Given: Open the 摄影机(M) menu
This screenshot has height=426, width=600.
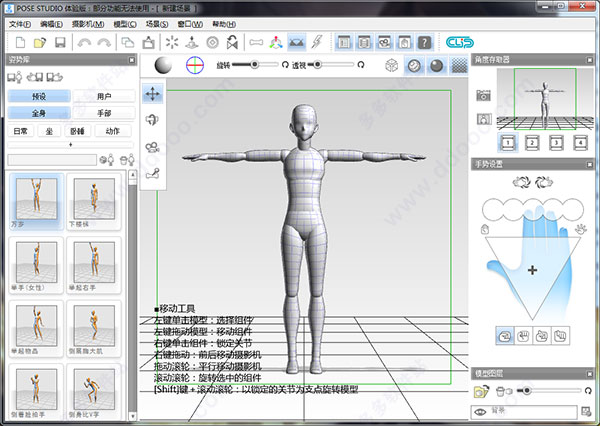Looking at the screenshot, I should coord(88,24).
